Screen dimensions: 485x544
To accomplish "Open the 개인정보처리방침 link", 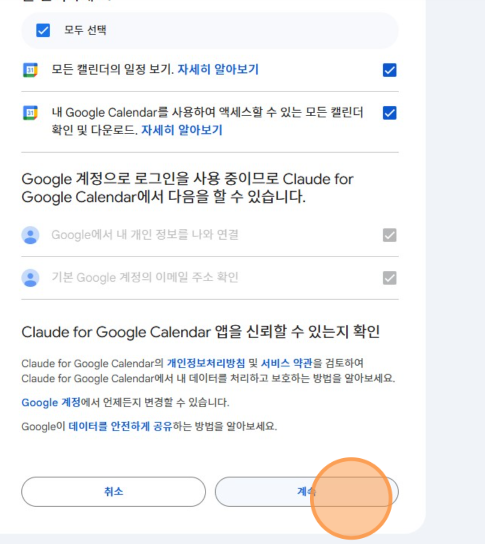I will click(206, 363).
